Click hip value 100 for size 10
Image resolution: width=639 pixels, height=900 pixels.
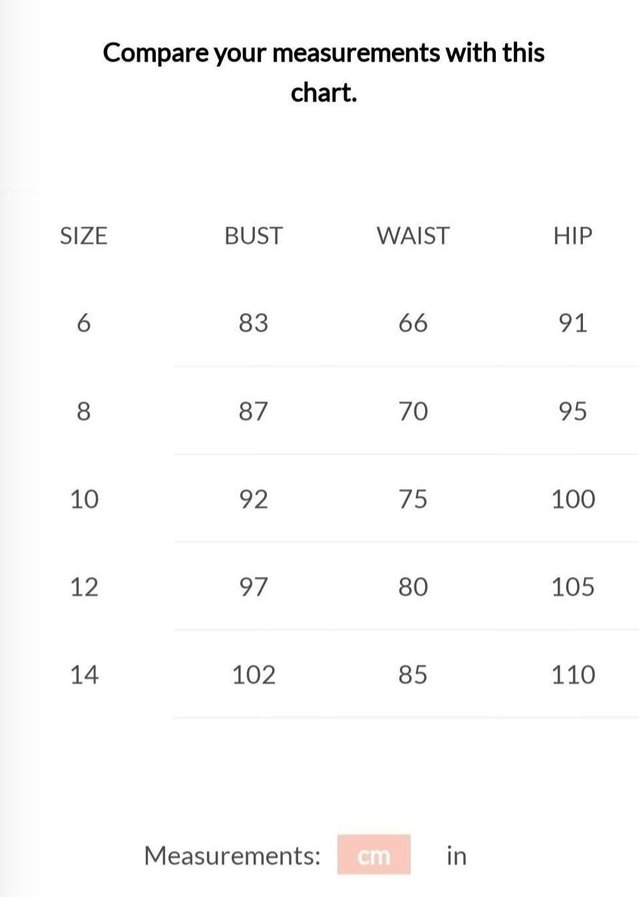pyautogui.click(x=572, y=499)
